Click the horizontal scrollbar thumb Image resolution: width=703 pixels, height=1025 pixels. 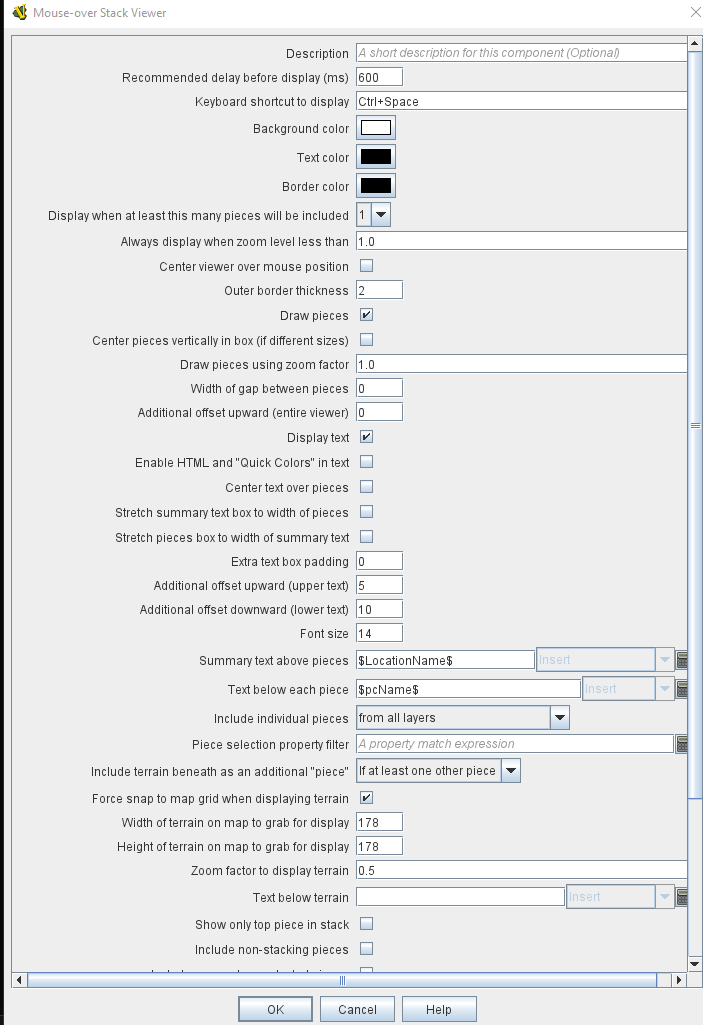(341, 980)
